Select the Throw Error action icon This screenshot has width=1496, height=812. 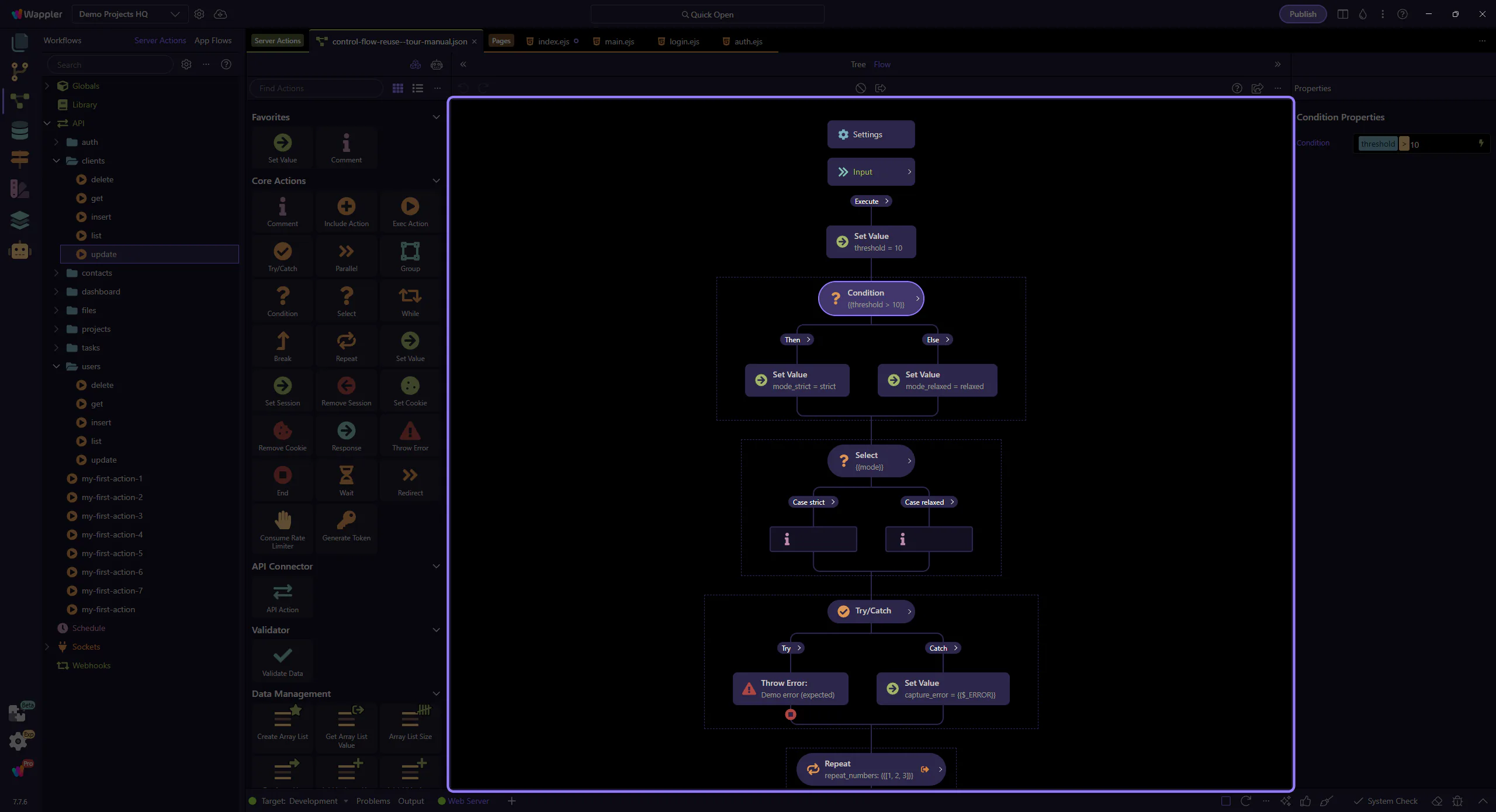[410, 431]
